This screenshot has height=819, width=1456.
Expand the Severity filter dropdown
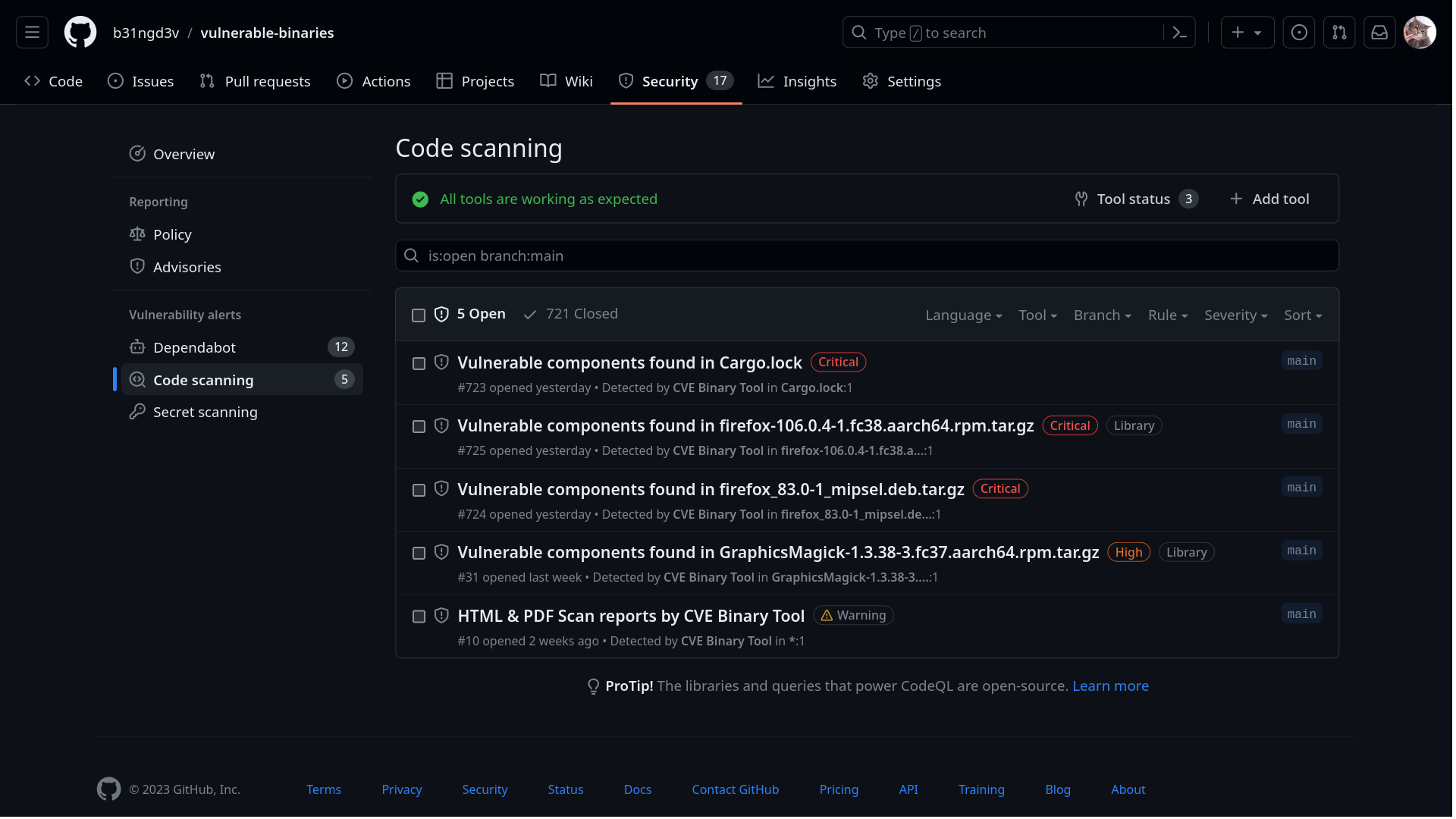click(x=1235, y=315)
